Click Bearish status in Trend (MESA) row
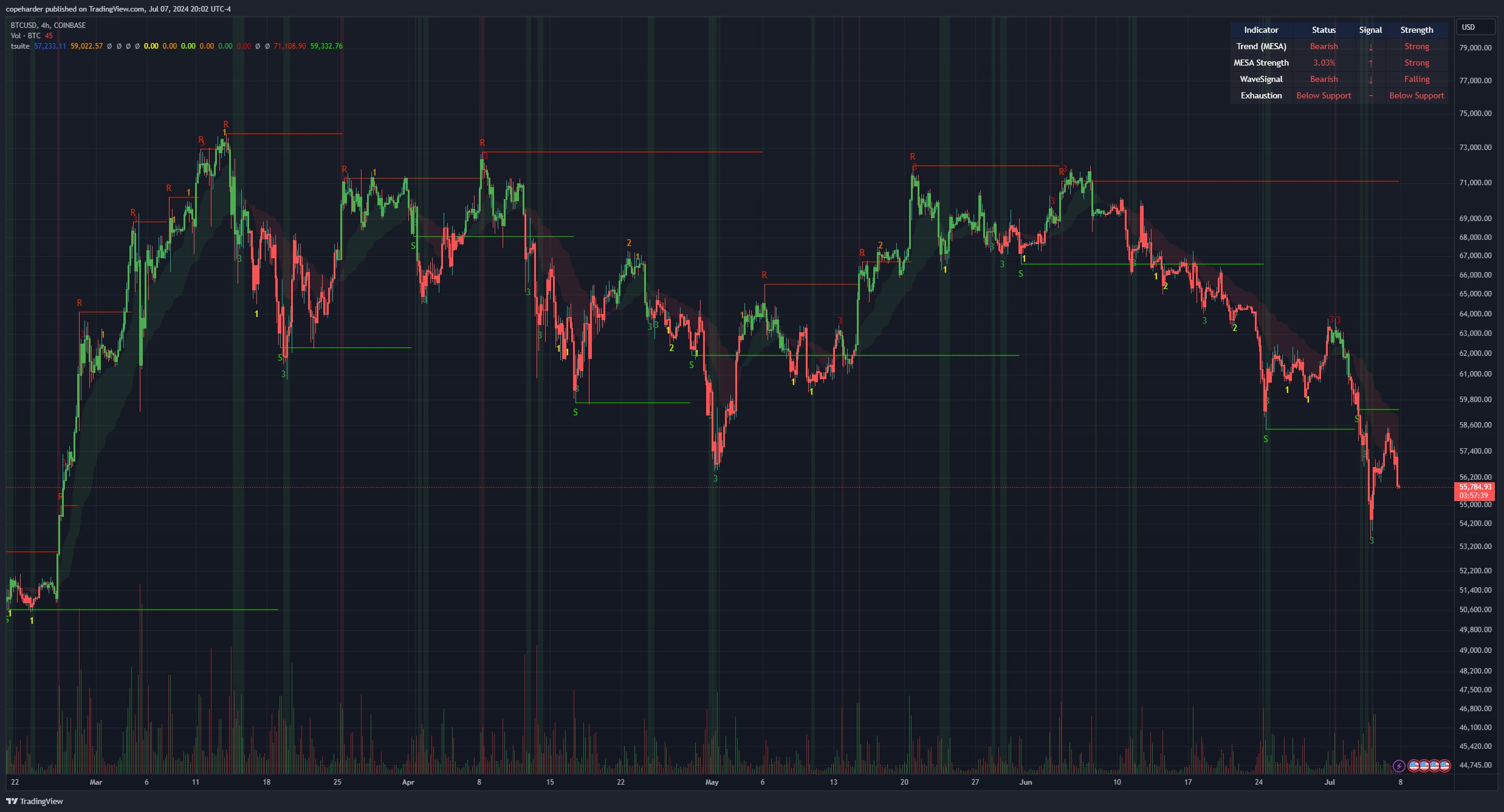 [1324, 47]
